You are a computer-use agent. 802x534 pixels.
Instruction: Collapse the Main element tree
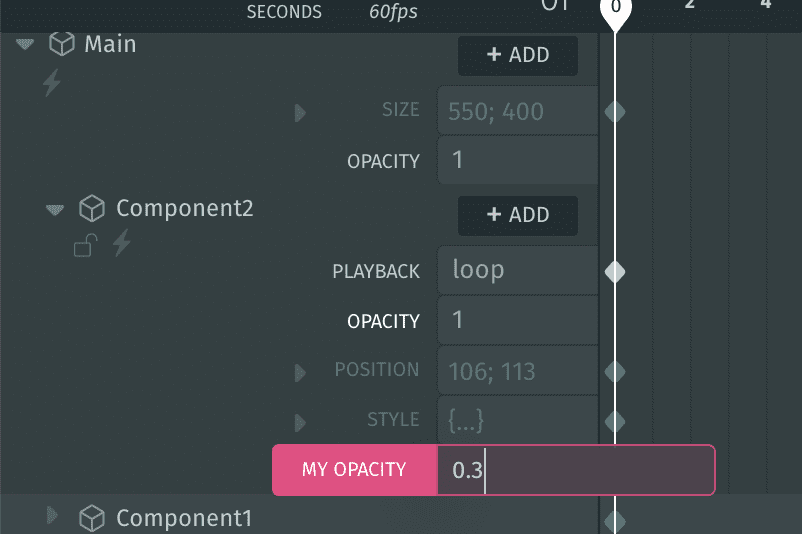(x=25, y=44)
